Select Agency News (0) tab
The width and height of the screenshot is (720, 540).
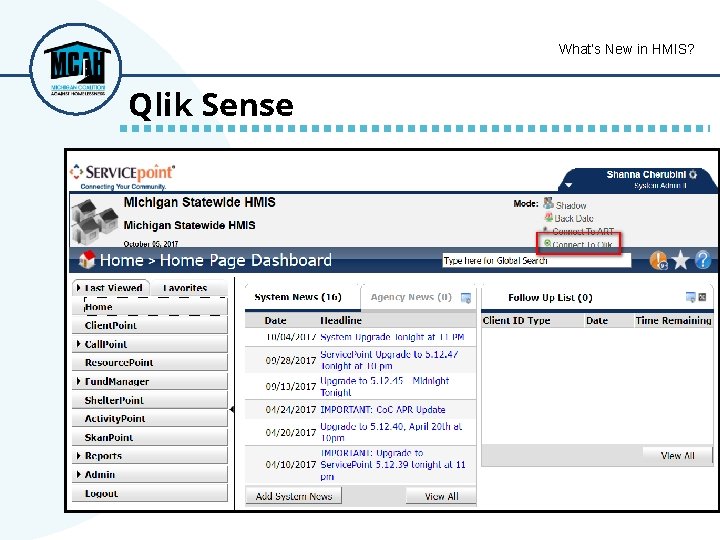tap(411, 297)
